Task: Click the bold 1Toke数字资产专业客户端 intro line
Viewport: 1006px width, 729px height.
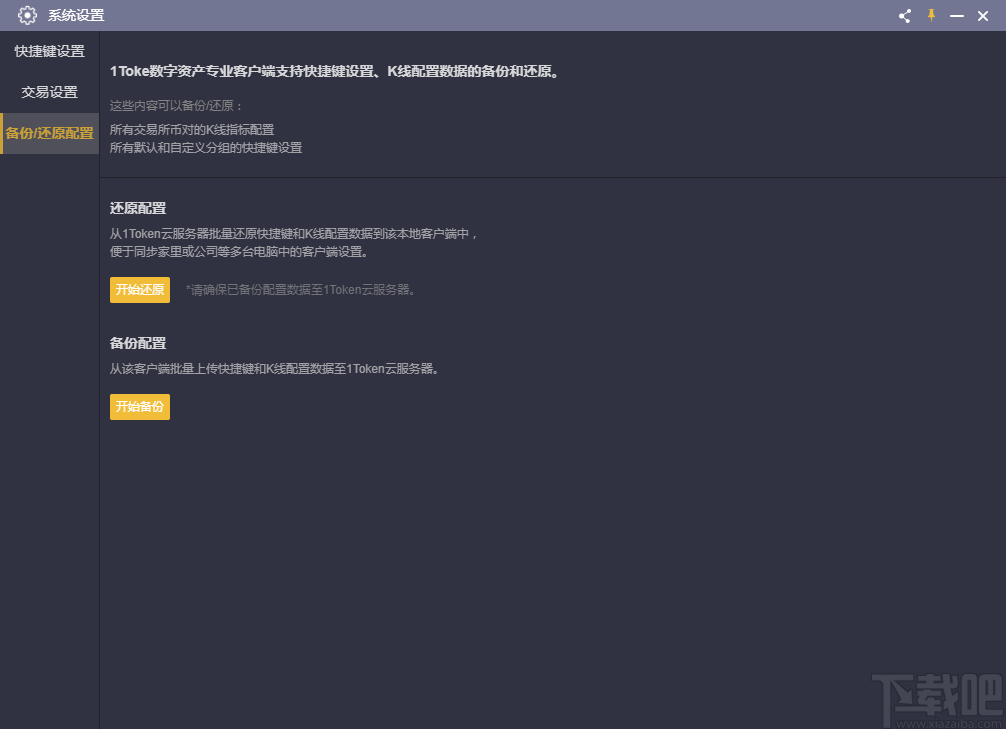Action: coord(336,72)
